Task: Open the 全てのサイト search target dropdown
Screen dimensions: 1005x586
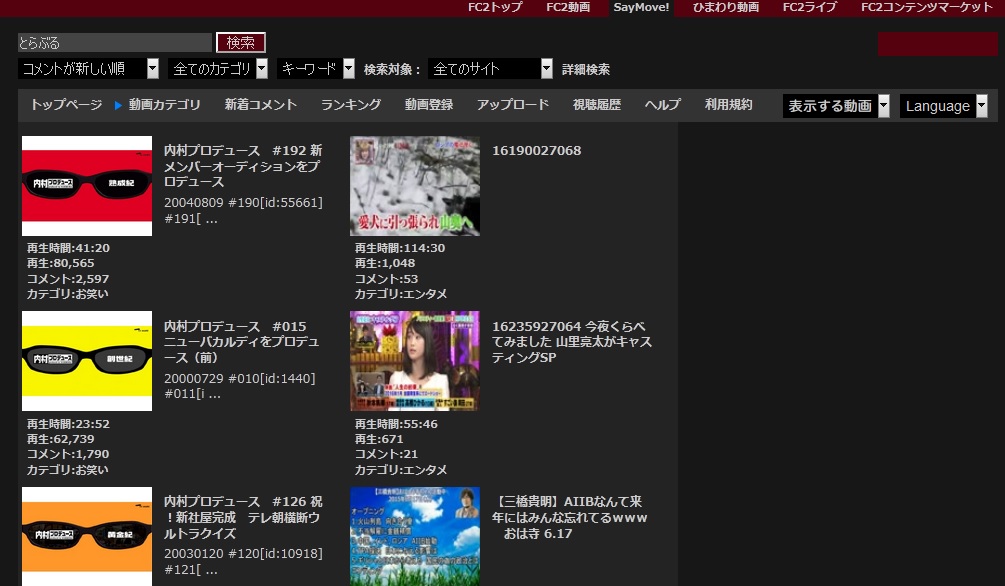Action: (490, 69)
